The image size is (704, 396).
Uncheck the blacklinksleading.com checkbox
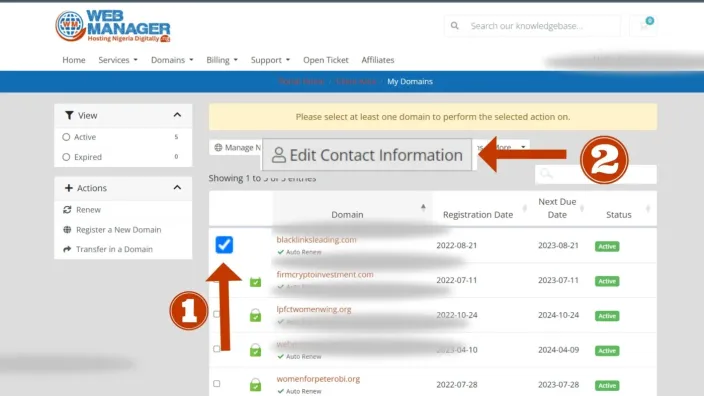[x=224, y=245]
